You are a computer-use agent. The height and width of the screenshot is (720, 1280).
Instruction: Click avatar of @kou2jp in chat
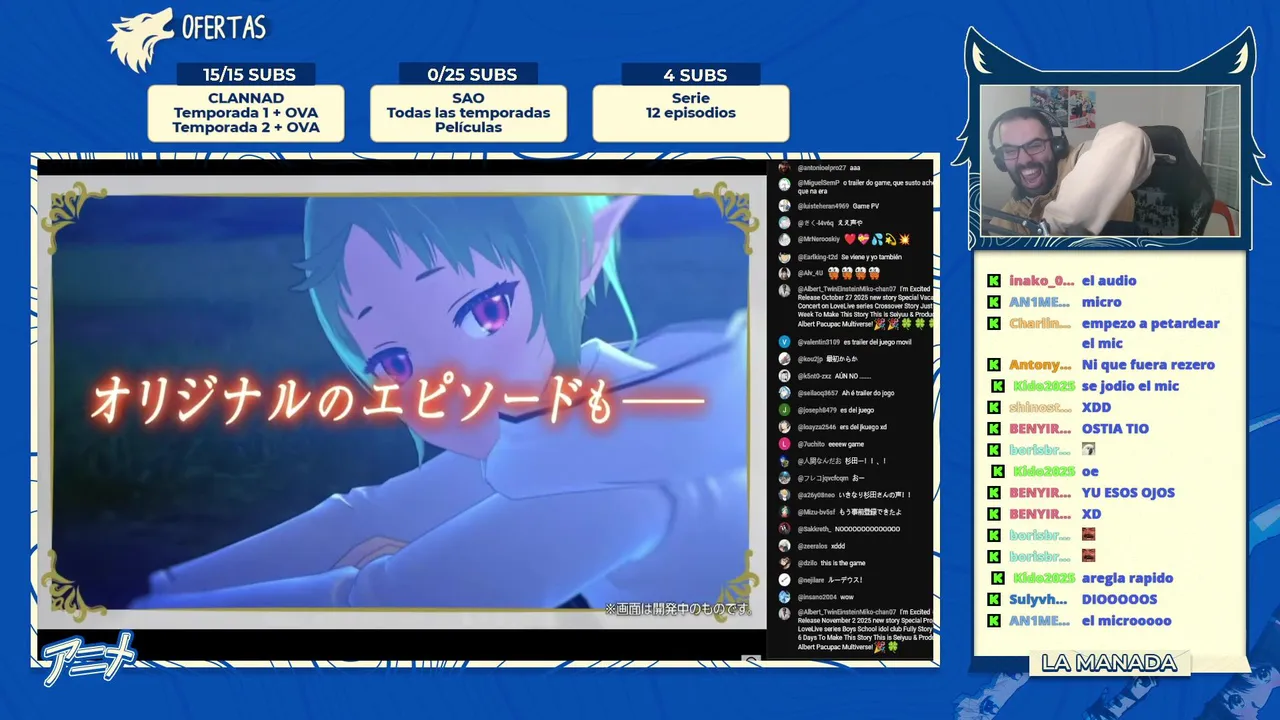[785, 359]
